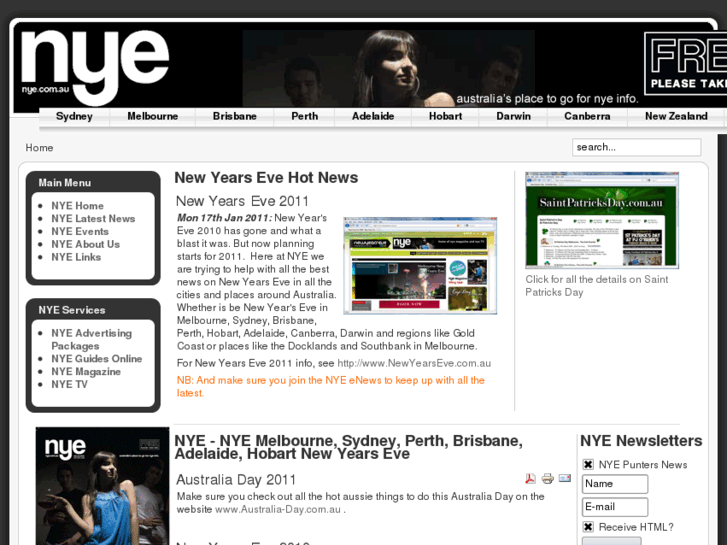This screenshot has width=727, height=545.
Task: Click the search field
Action: pos(636,147)
